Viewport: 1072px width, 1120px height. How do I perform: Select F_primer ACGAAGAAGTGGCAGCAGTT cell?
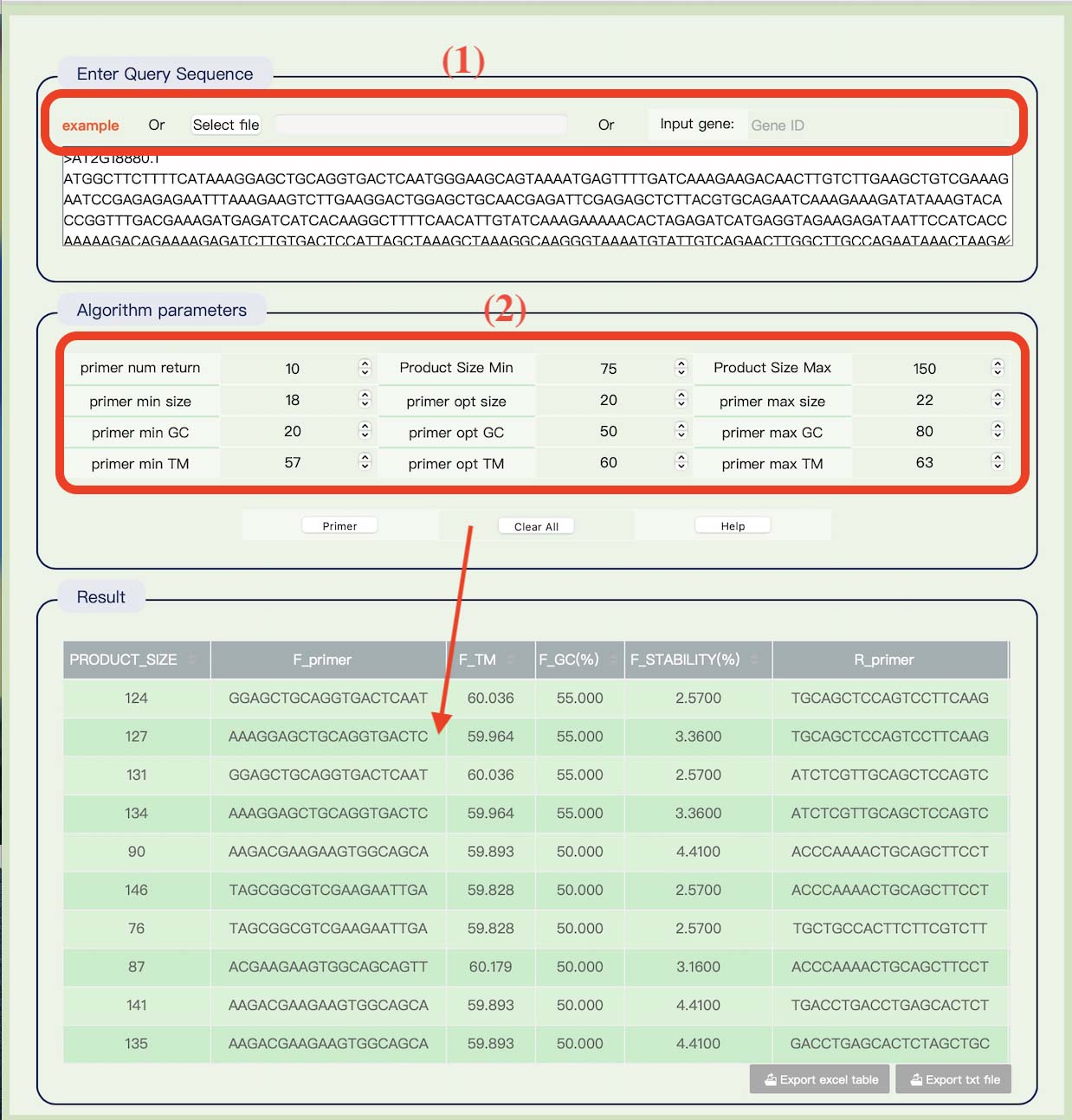pos(328,967)
